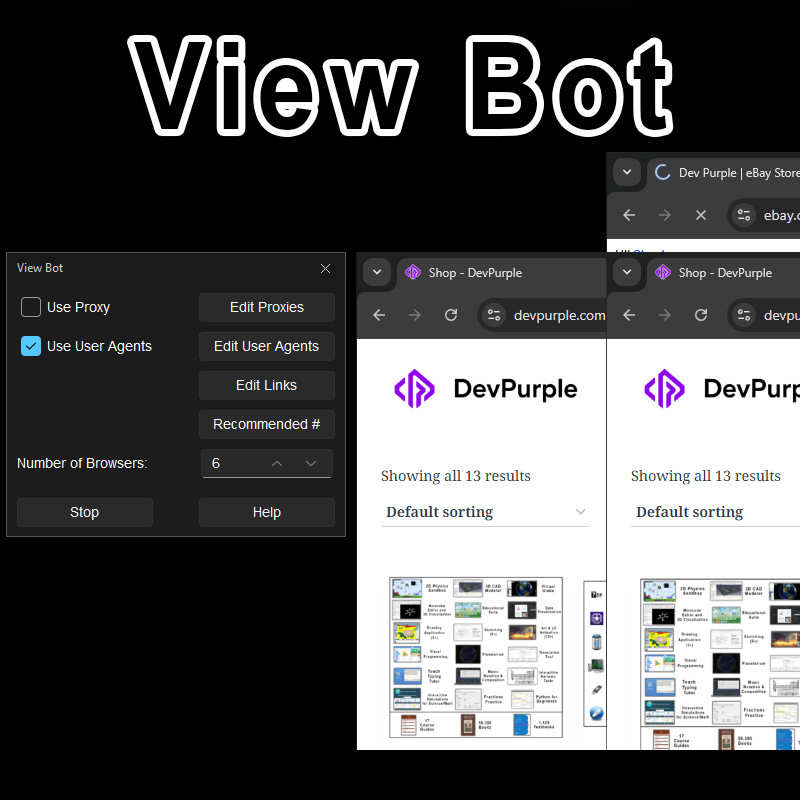800x800 pixels.
Task: Reload page in first DevPurple browser
Action: point(451,315)
